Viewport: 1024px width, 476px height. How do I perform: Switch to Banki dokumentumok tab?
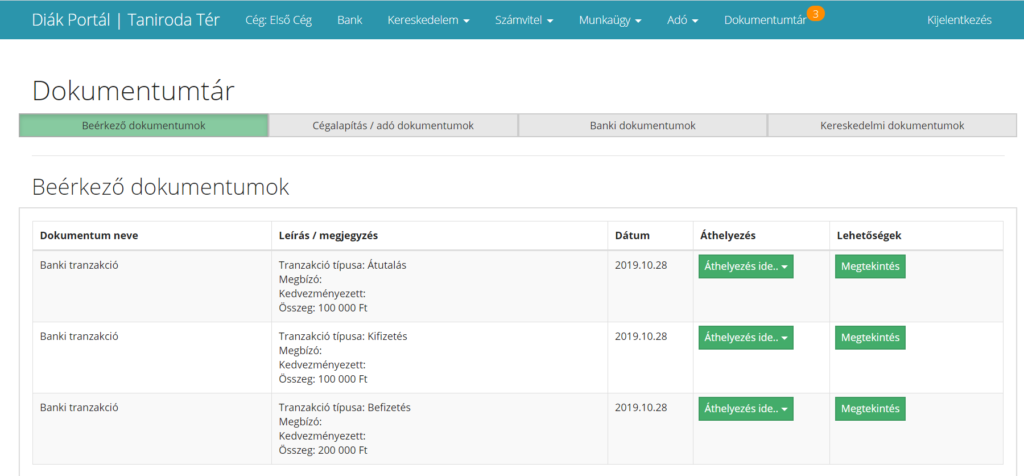pyautogui.click(x=642, y=126)
